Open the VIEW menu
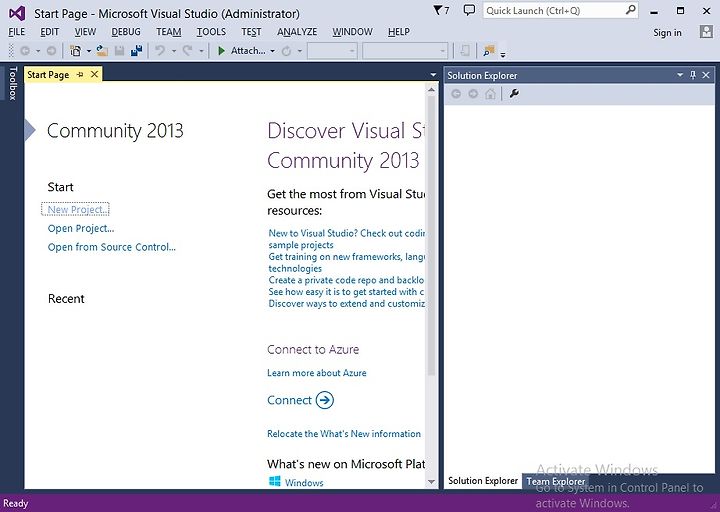 coord(85,32)
